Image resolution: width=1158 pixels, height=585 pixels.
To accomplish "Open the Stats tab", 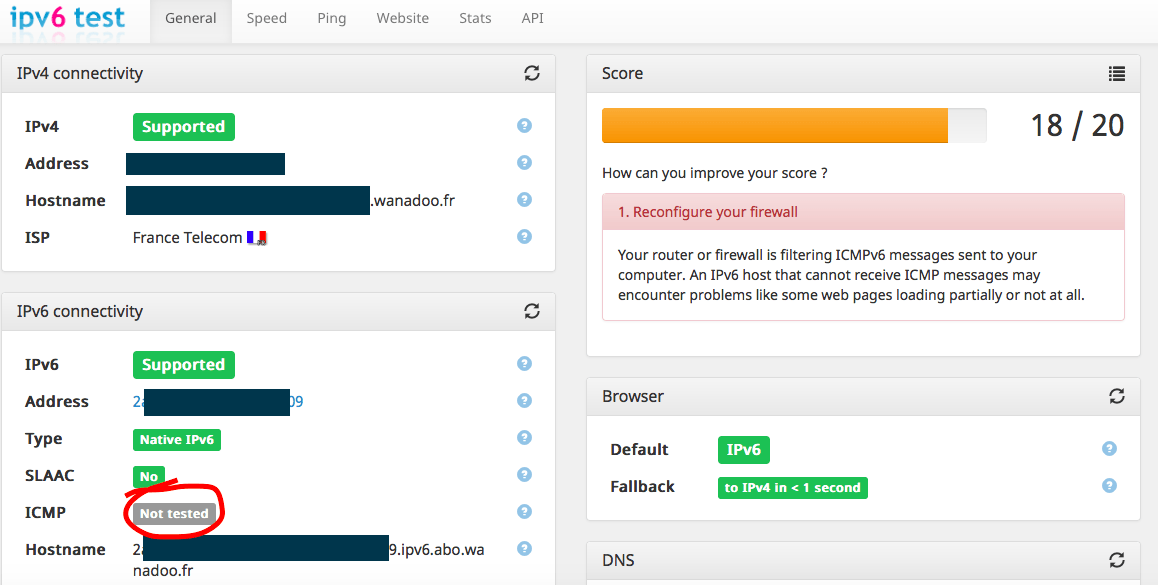I will click(475, 18).
